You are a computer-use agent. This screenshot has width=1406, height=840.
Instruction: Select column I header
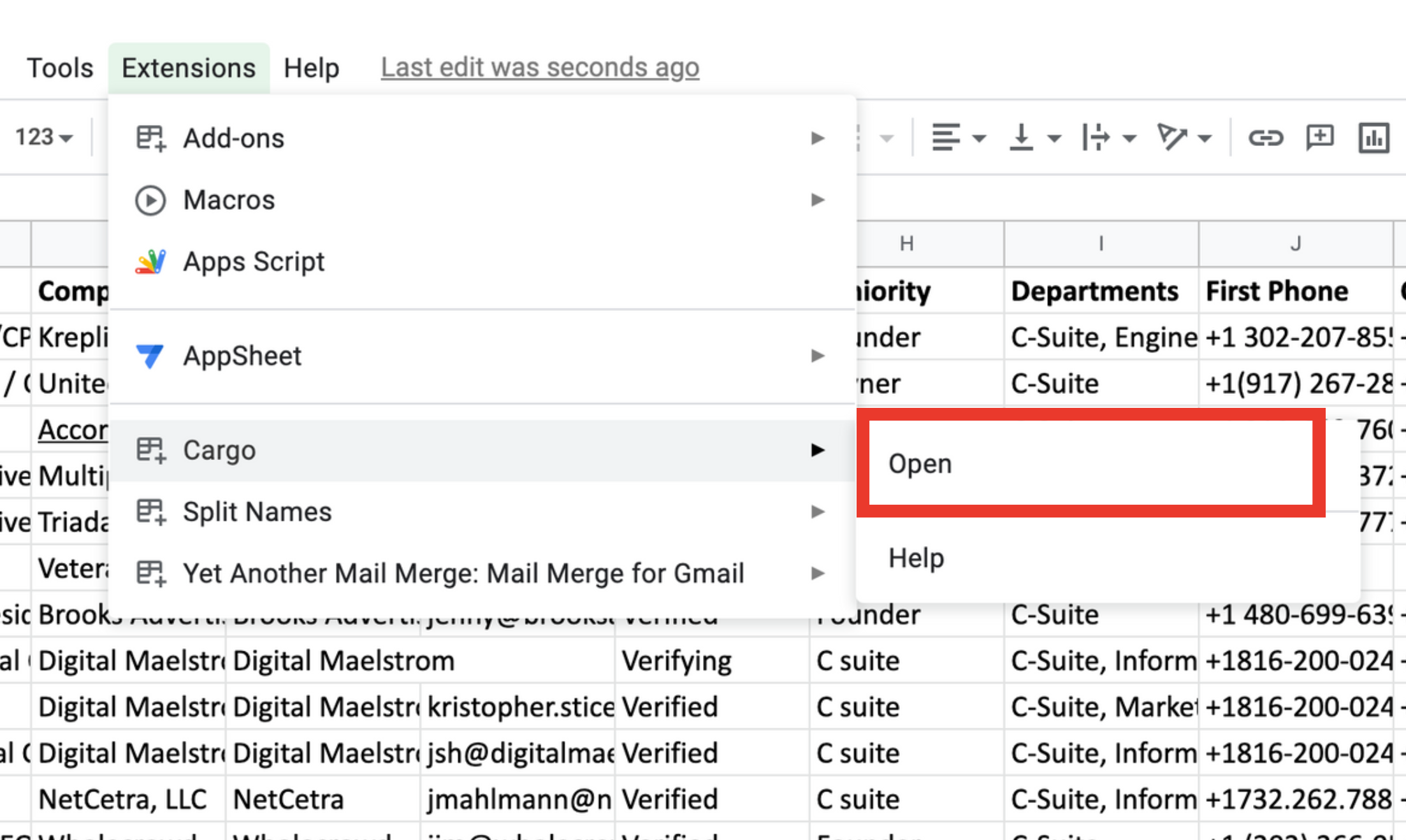click(x=1101, y=243)
